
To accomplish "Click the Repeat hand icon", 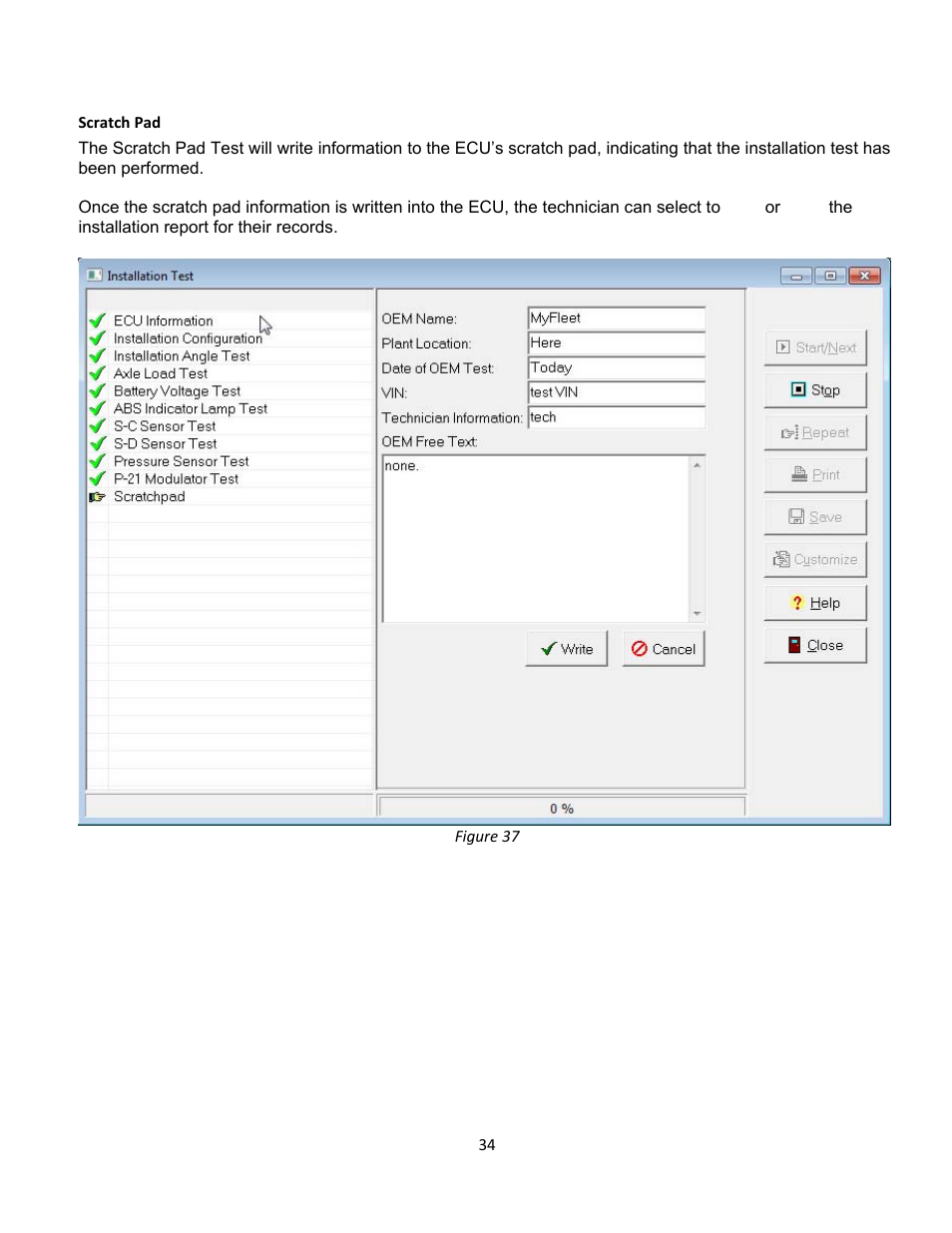I will pos(789,432).
